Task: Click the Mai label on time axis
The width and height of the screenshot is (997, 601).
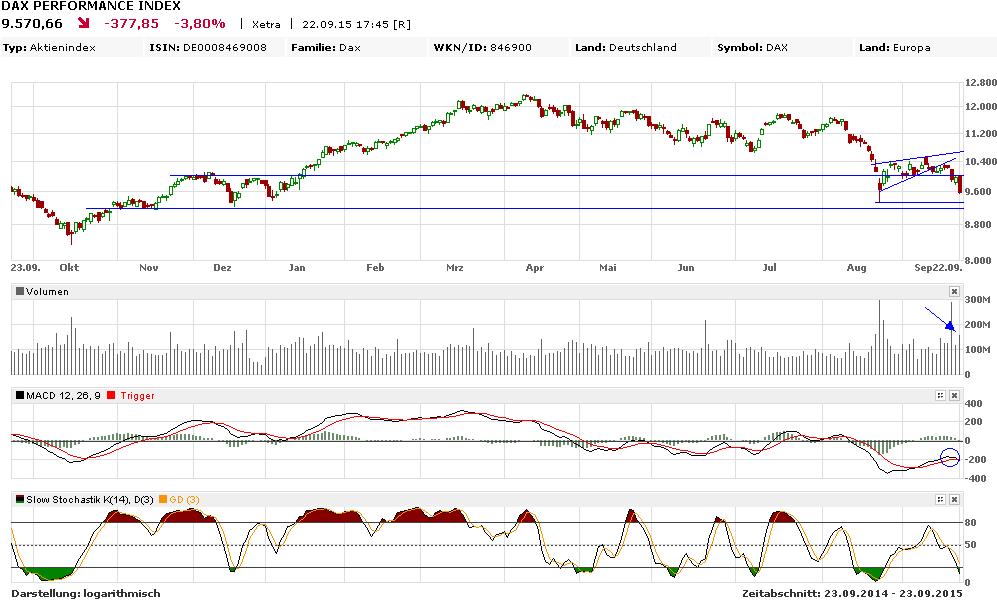Action: (608, 268)
